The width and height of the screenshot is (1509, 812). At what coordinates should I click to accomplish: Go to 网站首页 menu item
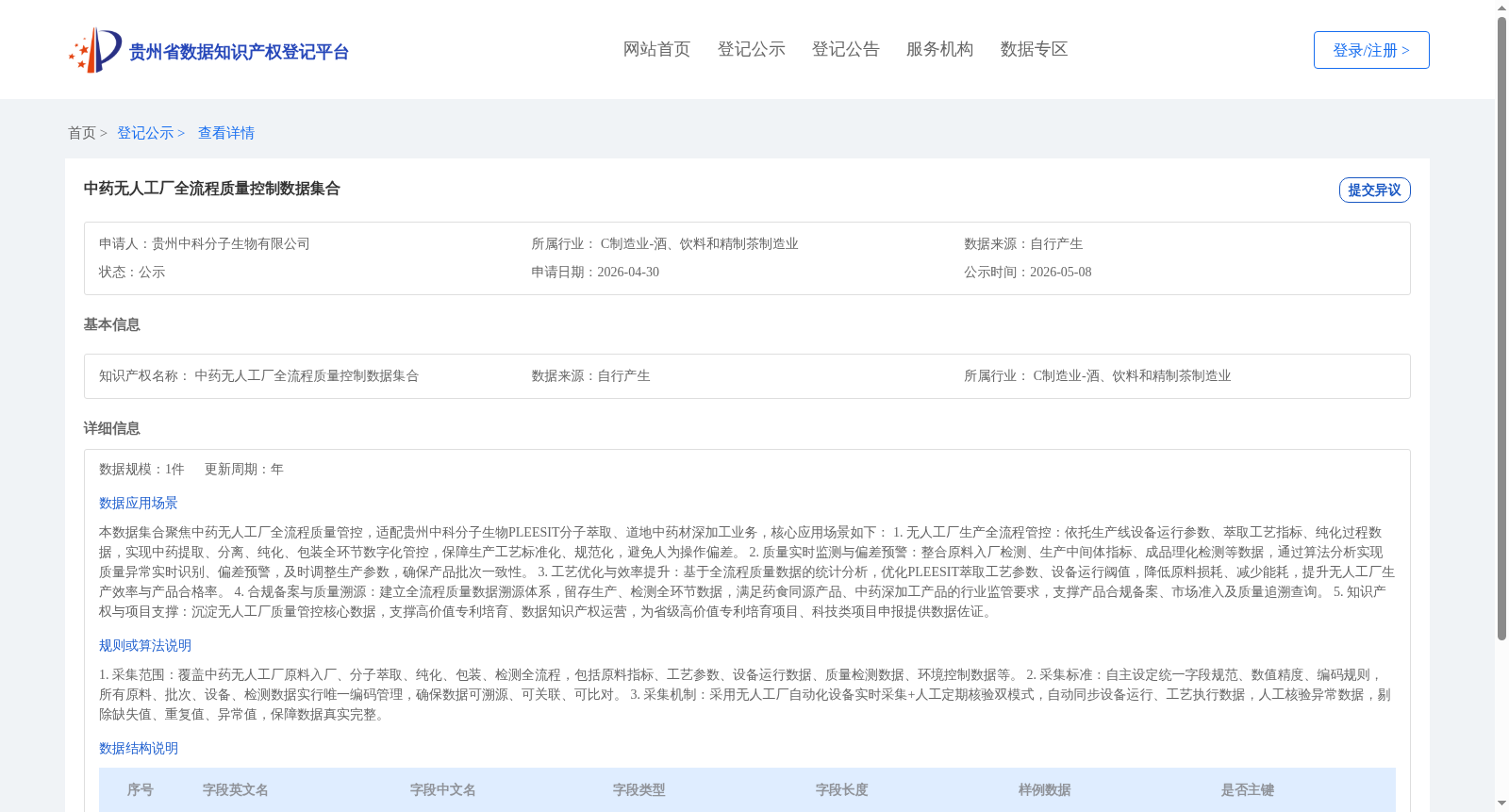(656, 49)
